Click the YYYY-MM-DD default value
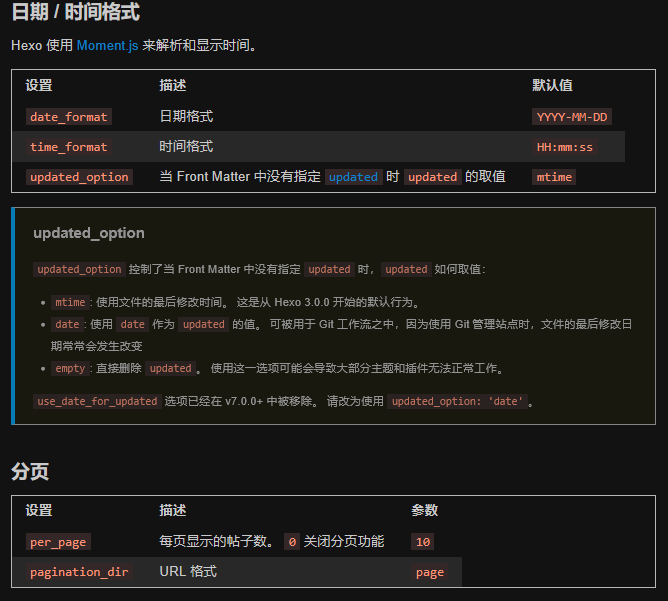The image size is (668, 601). (x=572, y=117)
